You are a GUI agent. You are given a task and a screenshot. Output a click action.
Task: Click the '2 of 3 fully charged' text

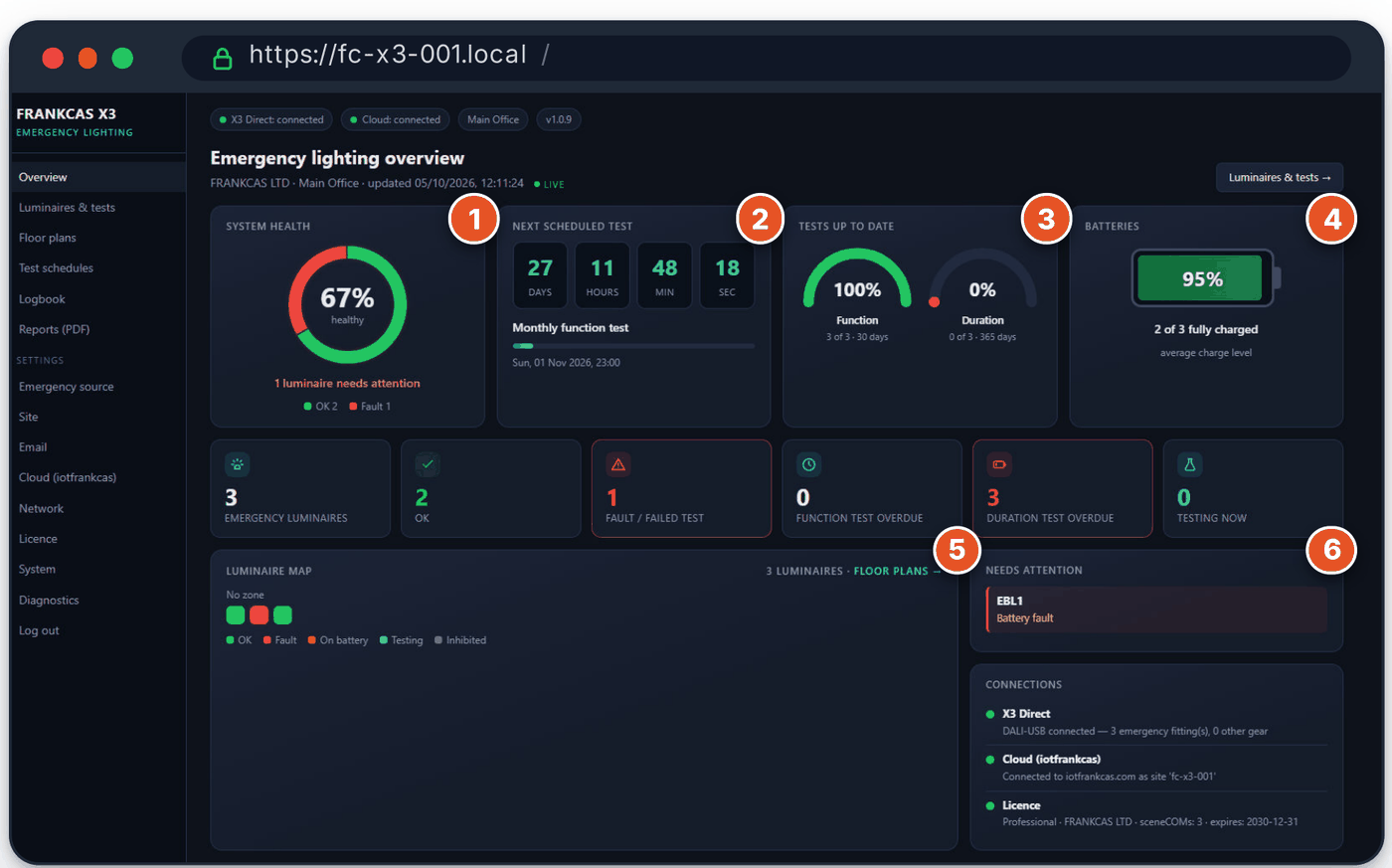click(x=1206, y=329)
